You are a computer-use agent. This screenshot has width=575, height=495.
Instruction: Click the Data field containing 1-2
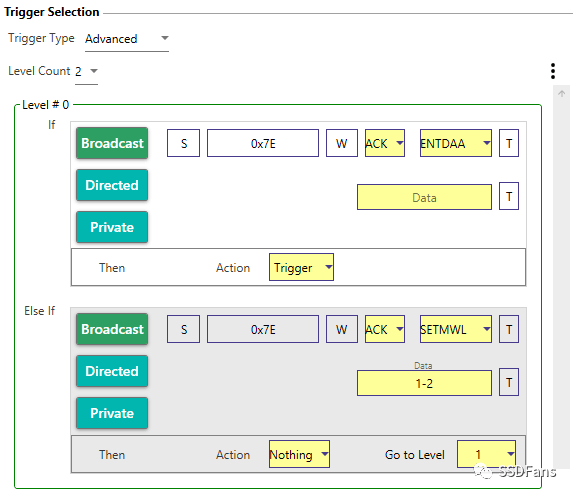pos(424,383)
